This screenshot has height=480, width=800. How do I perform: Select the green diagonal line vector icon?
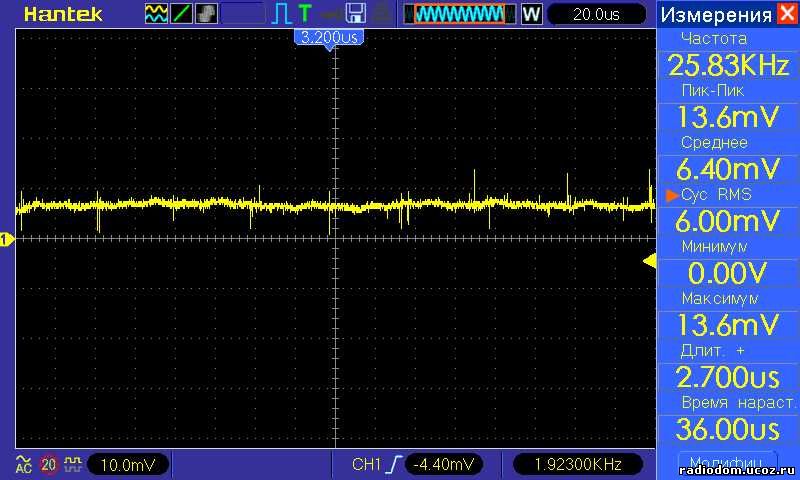coord(181,14)
